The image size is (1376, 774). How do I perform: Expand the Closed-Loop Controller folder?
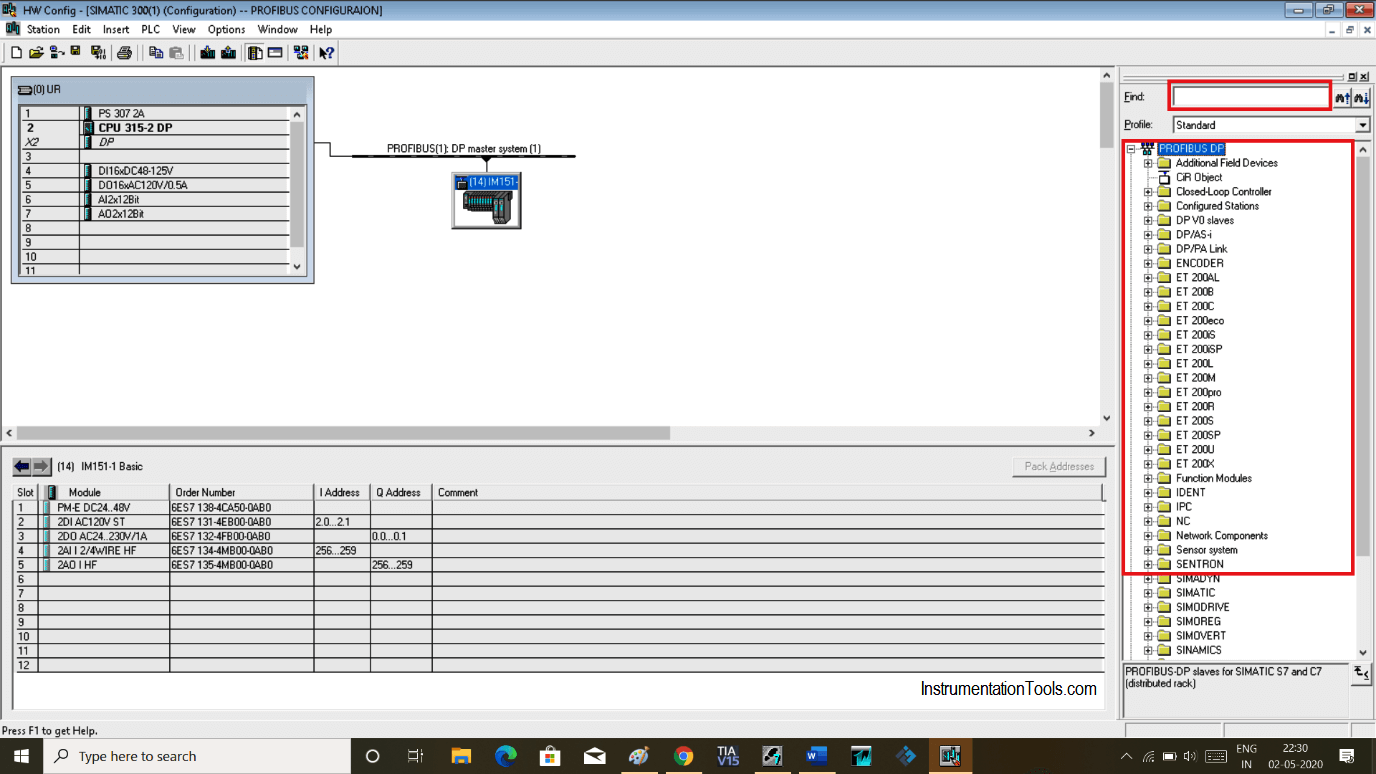pyautogui.click(x=1149, y=191)
